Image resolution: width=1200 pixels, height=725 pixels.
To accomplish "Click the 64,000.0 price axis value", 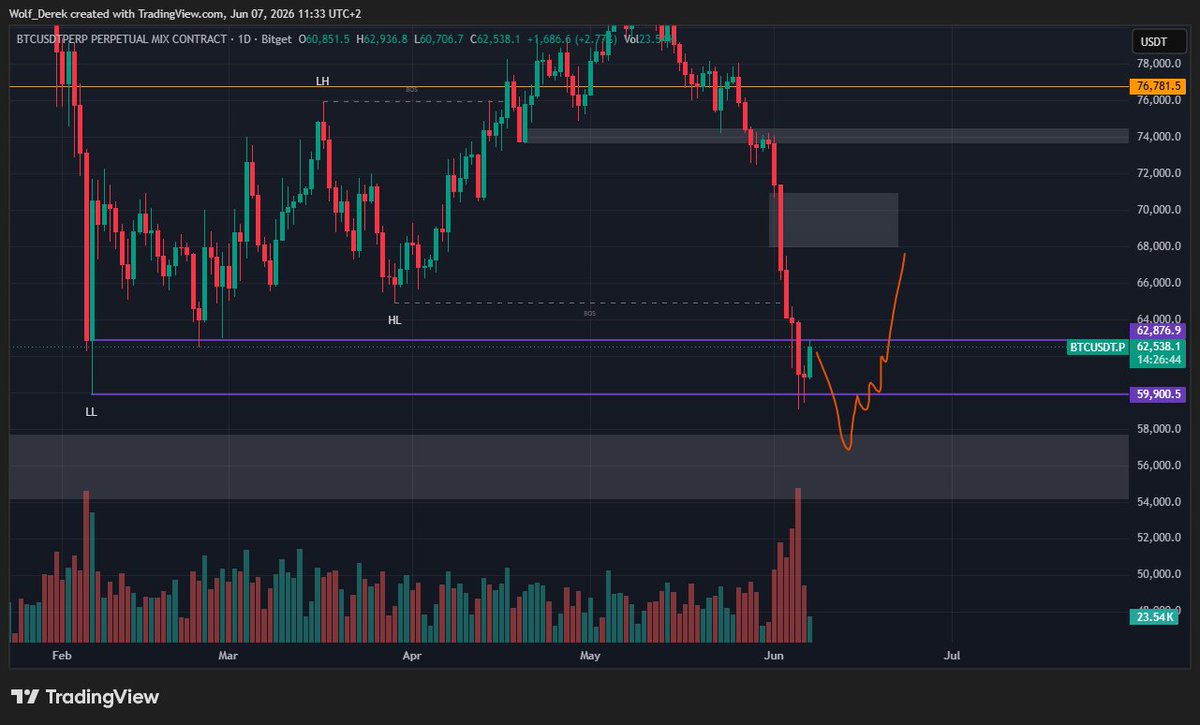I will coord(1160,319).
